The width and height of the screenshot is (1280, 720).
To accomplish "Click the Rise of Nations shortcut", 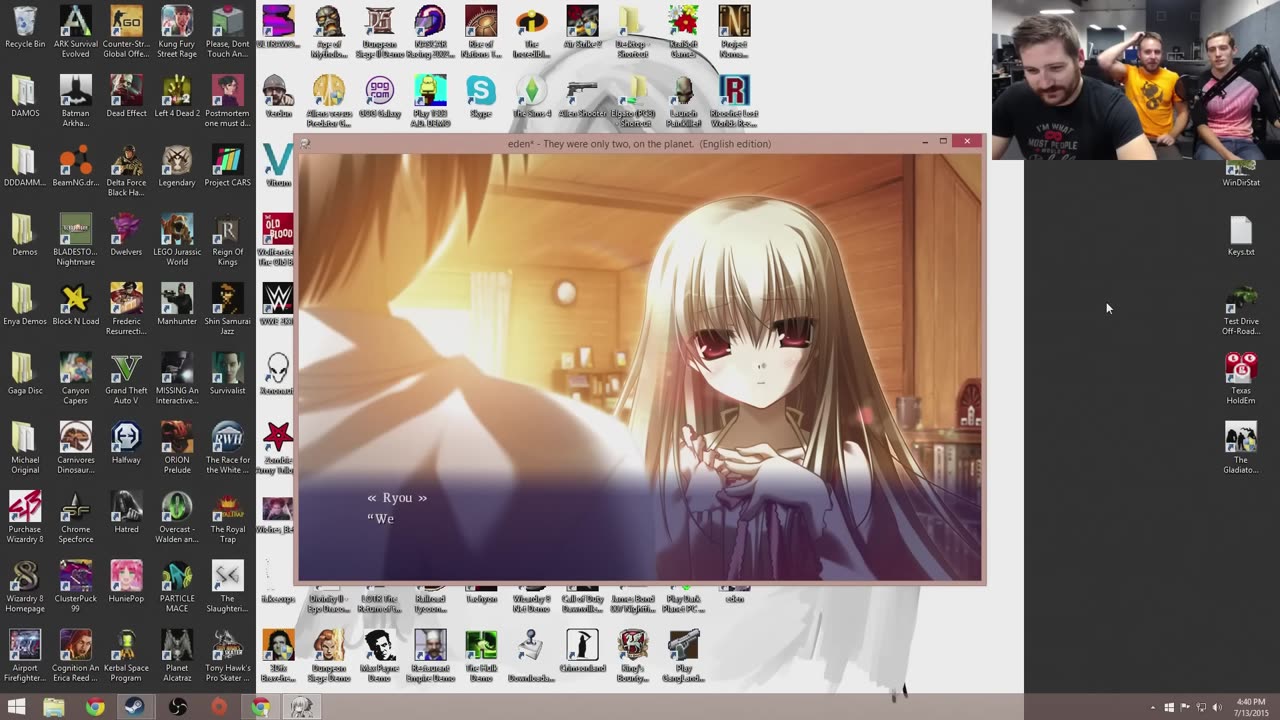I will click(480, 32).
